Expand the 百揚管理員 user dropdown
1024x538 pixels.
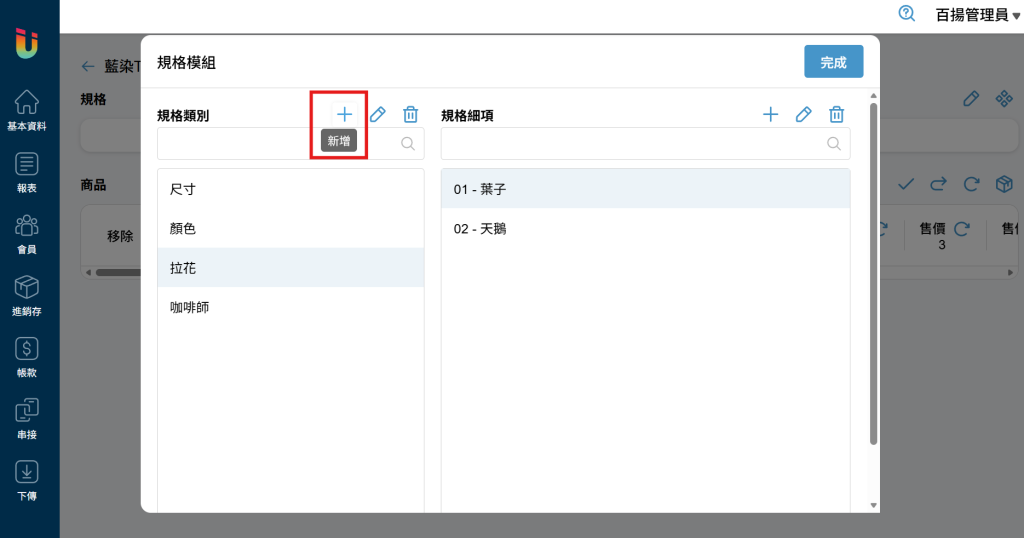pos(977,15)
